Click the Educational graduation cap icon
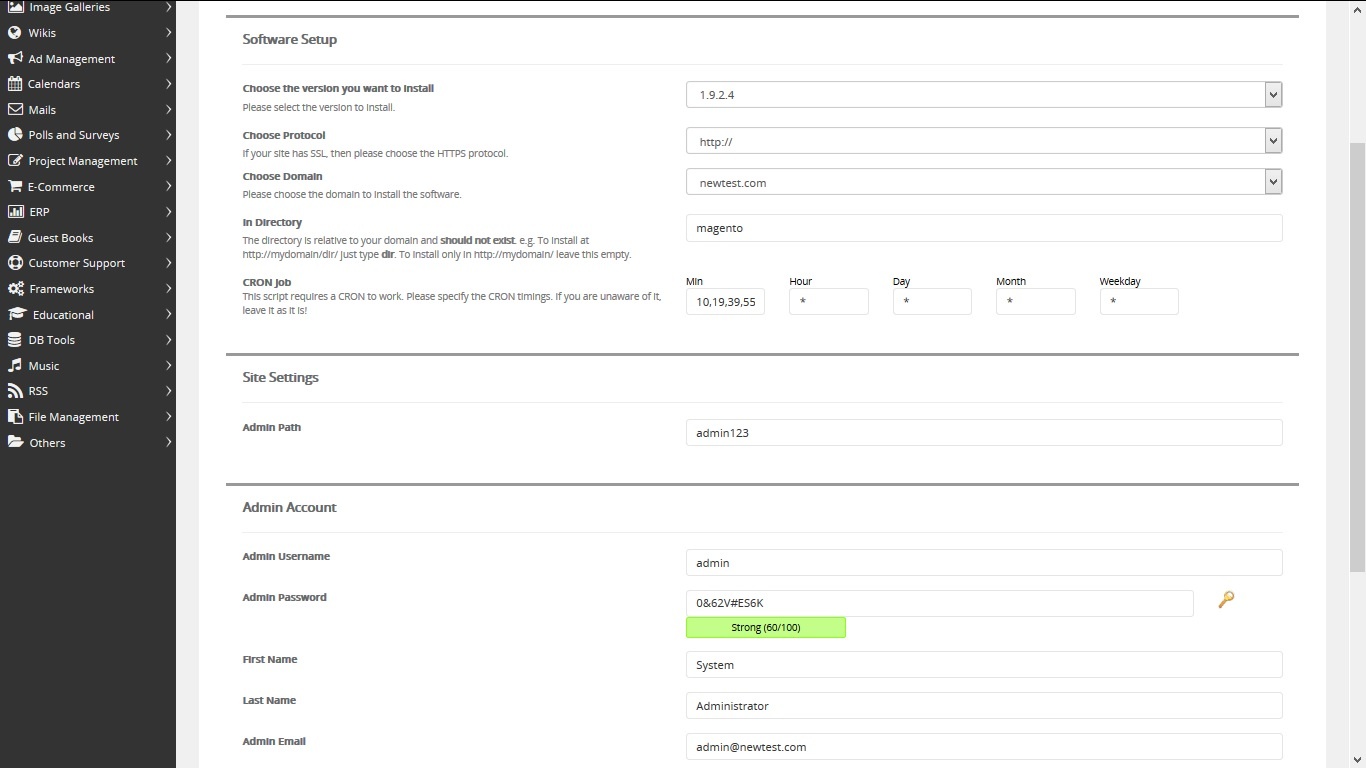1366x768 pixels. pyautogui.click(x=17, y=314)
